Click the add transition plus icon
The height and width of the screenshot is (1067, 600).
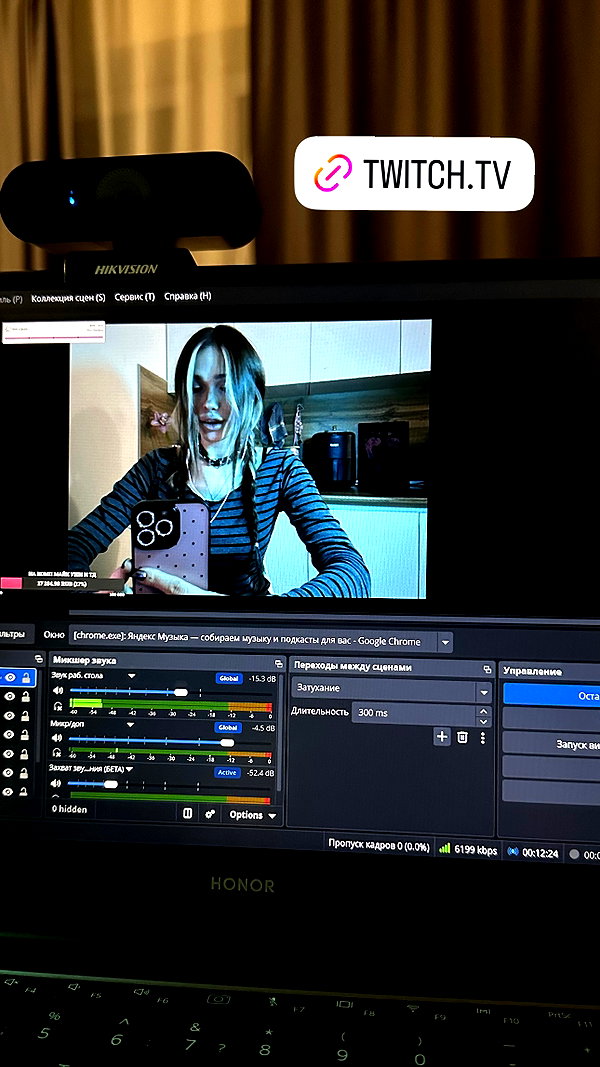442,736
